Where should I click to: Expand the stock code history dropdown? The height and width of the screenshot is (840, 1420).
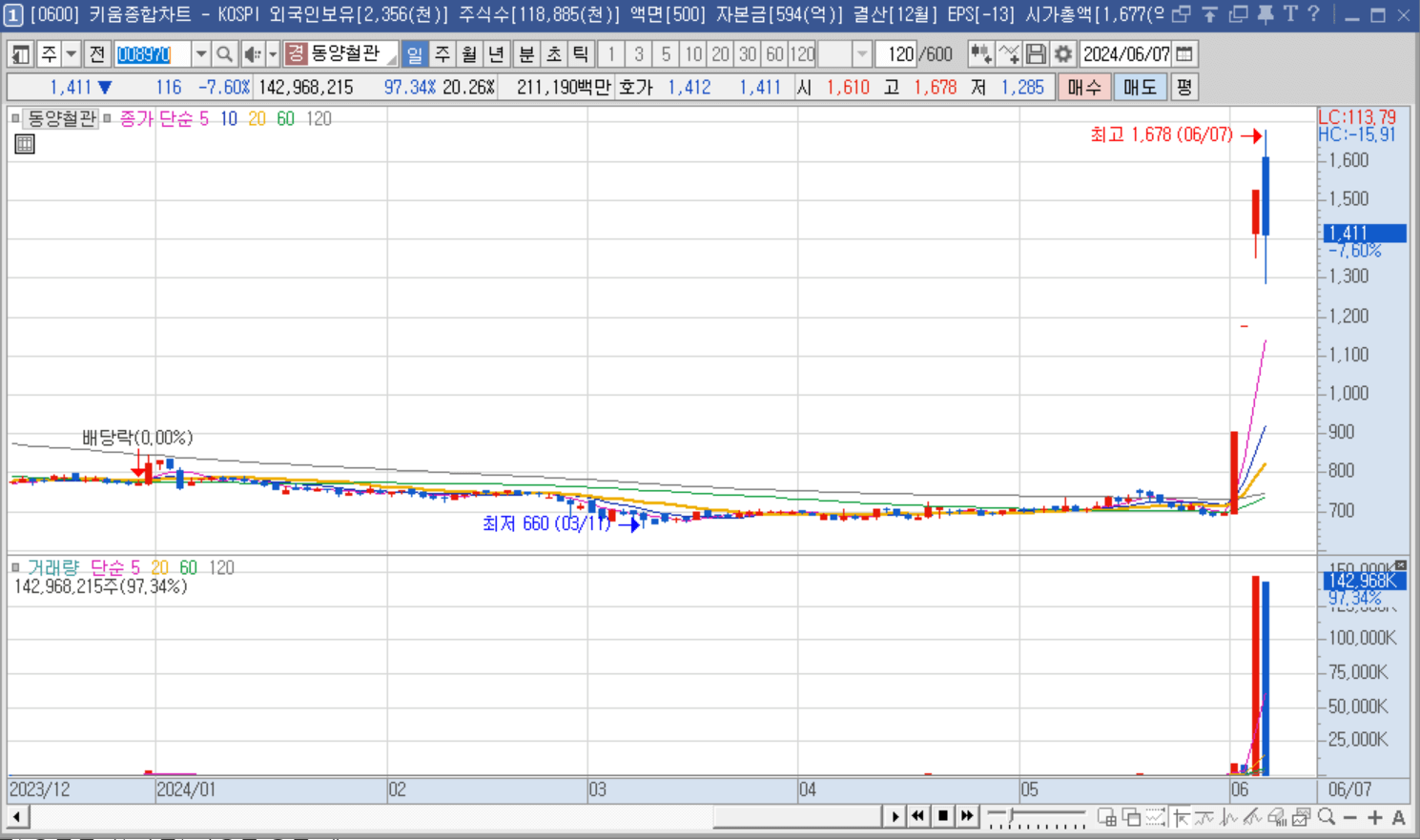201,54
